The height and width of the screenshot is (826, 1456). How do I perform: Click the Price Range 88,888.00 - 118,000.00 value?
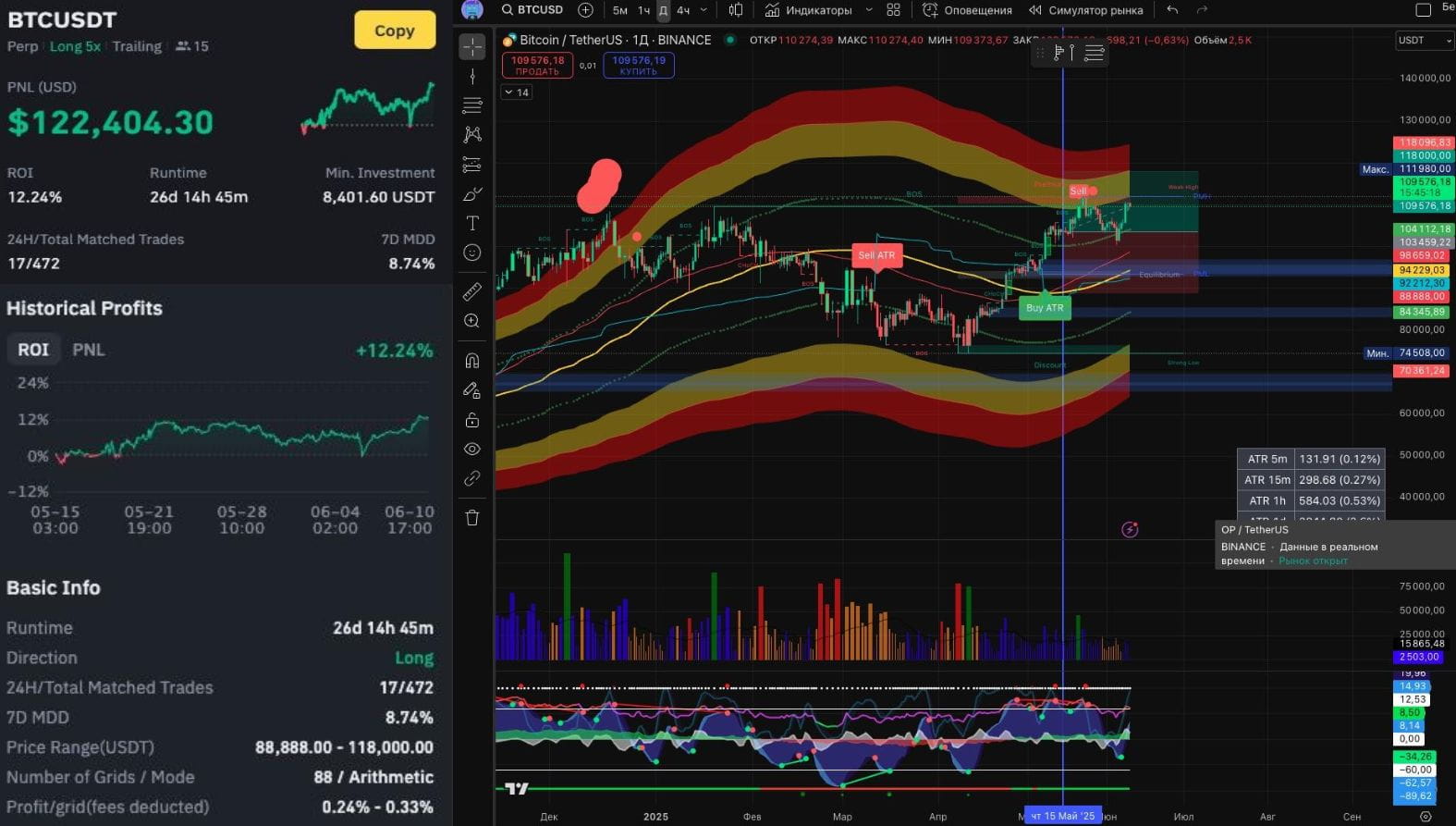pyautogui.click(x=344, y=747)
